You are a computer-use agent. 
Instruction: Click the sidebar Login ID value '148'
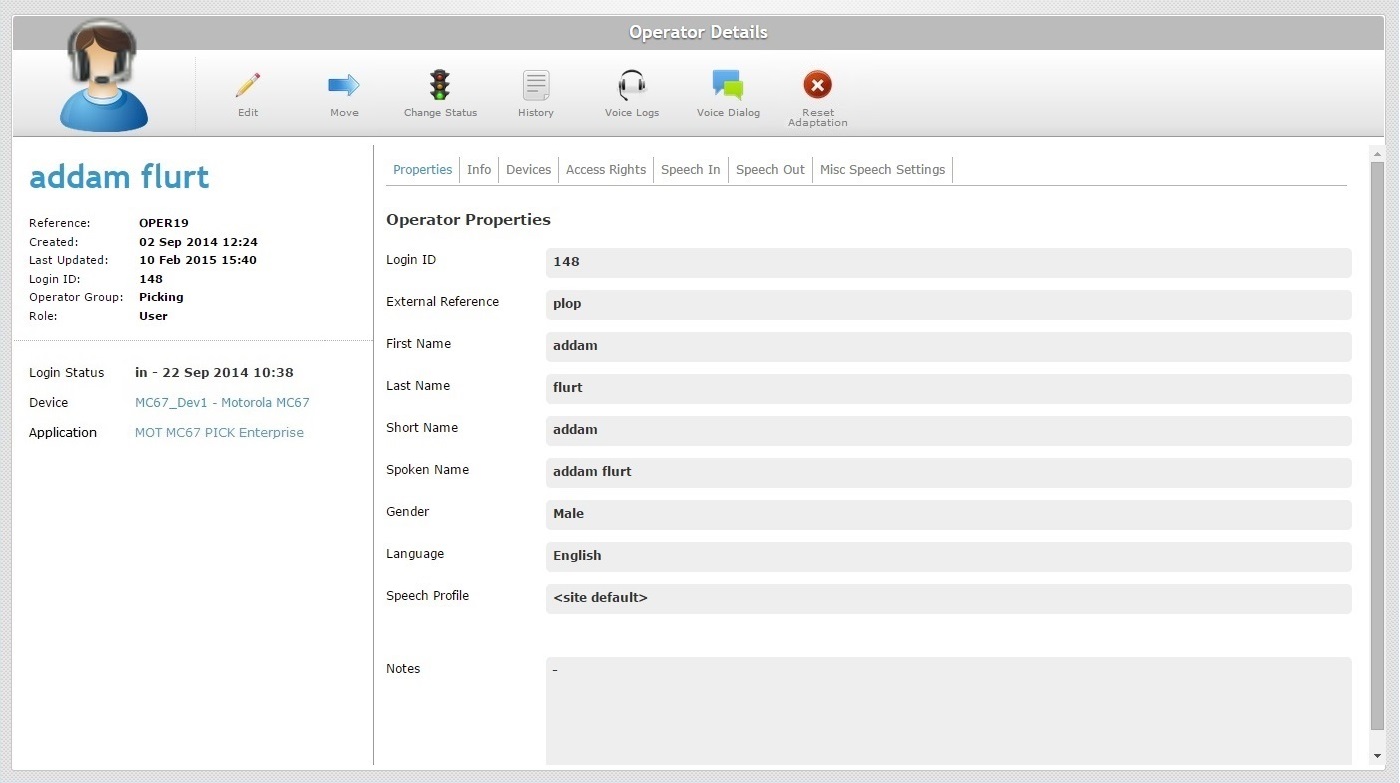click(x=151, y=279)
